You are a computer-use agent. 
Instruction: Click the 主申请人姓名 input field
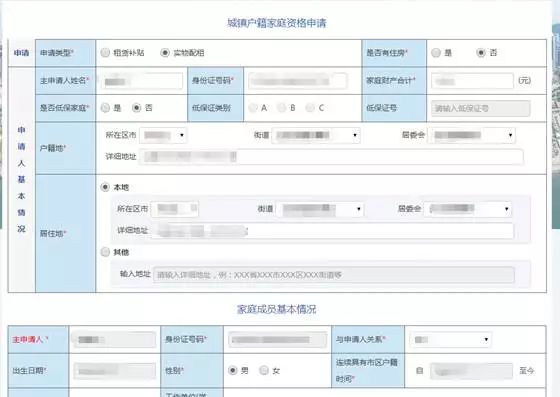coord(142,81)
